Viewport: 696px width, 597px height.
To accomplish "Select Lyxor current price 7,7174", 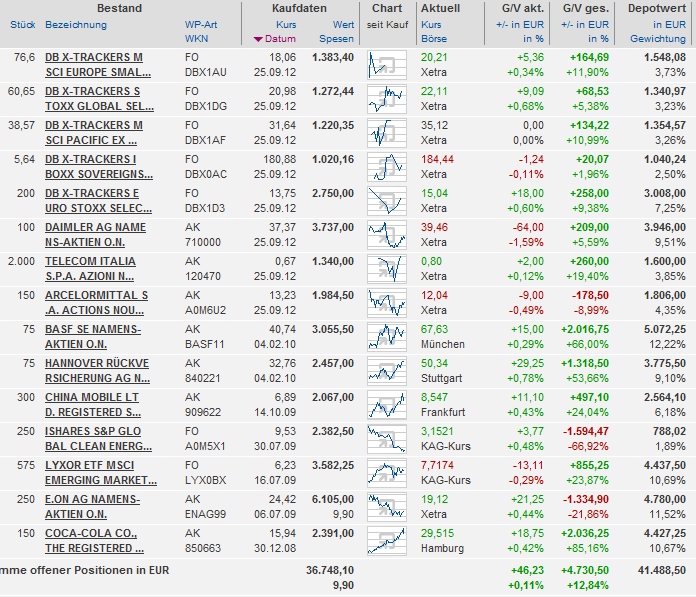I will (x=438, y=466).
